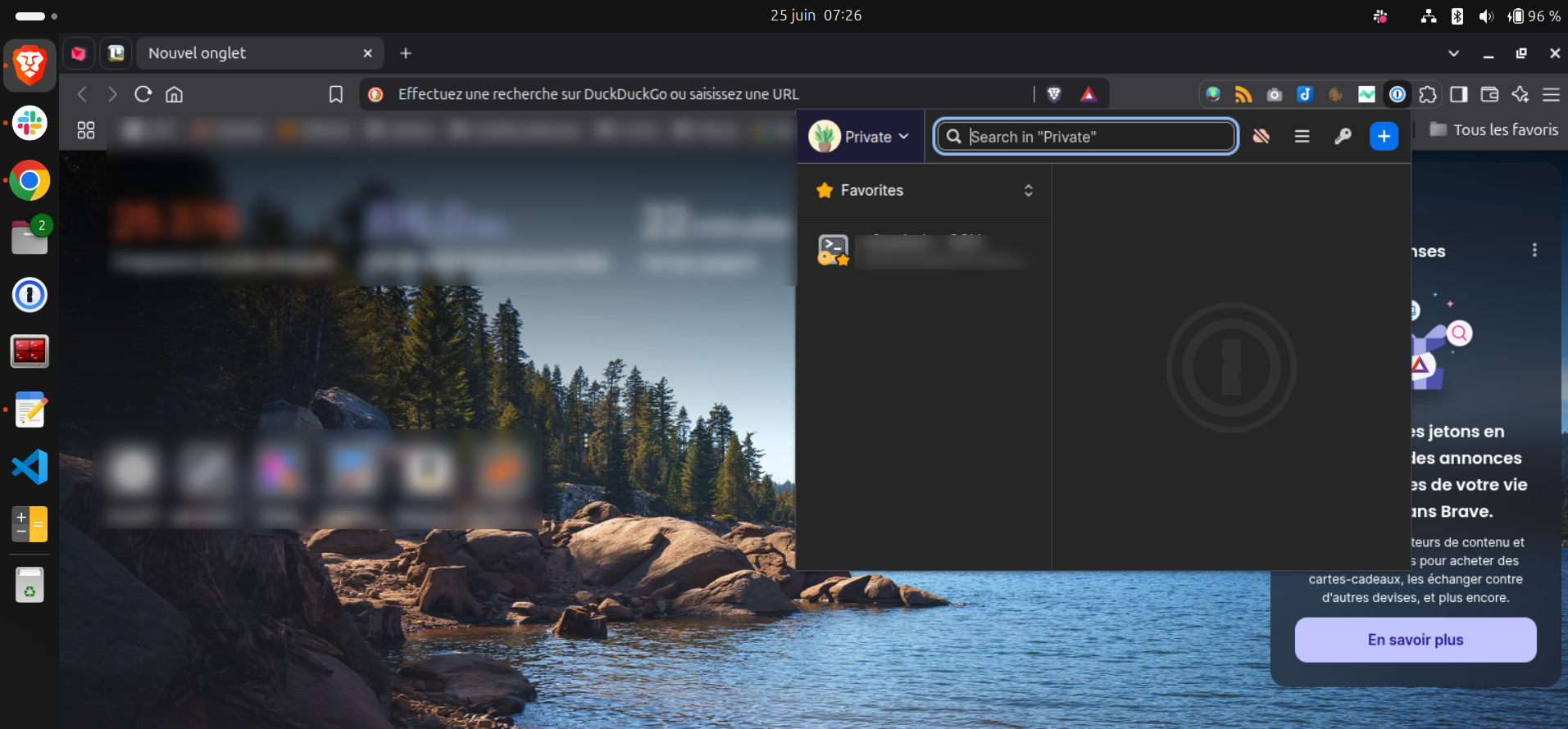Open the Activities overview pill

[x=36, y=16]
